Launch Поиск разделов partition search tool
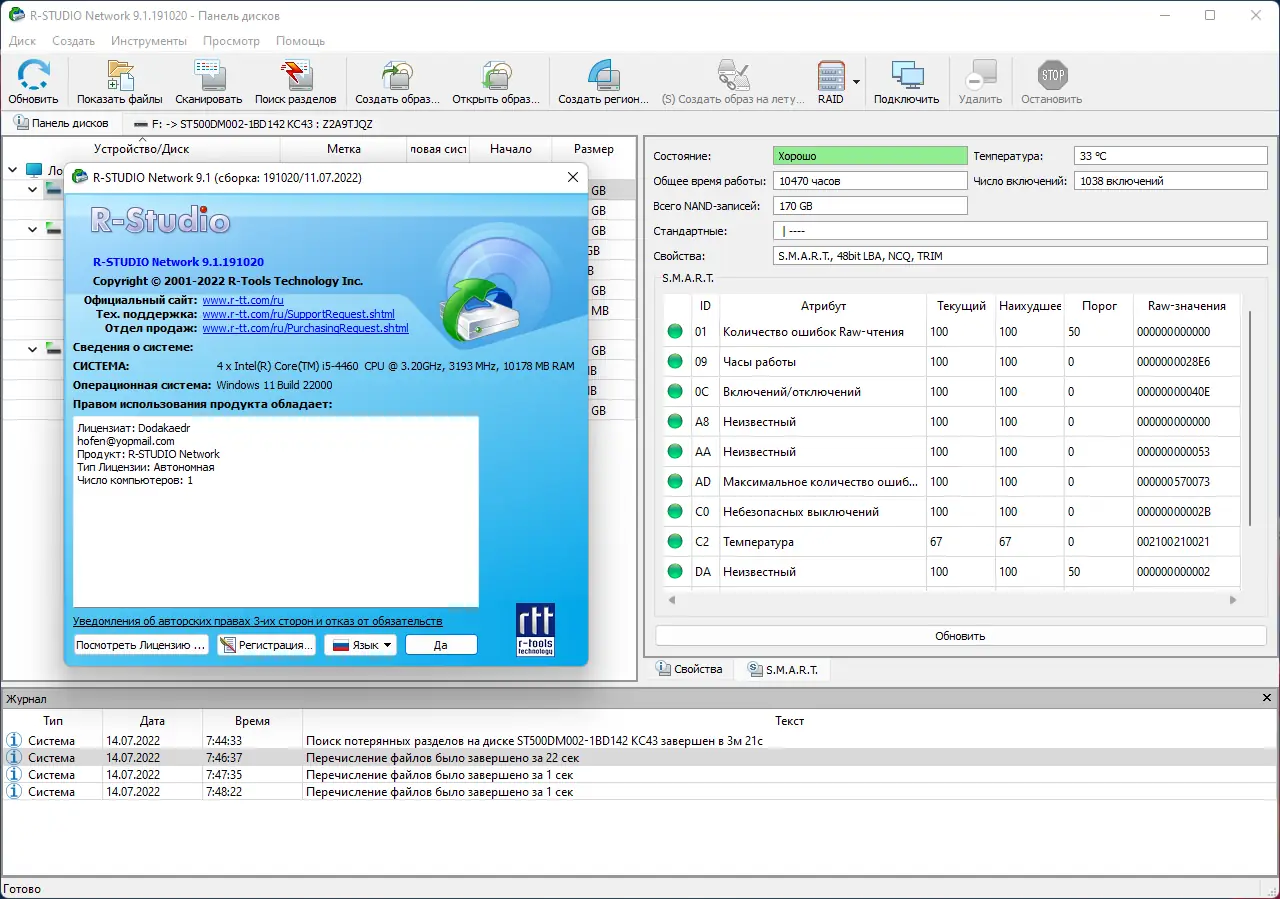Screen dimensions: 1280x899 (x=295, y=75)
